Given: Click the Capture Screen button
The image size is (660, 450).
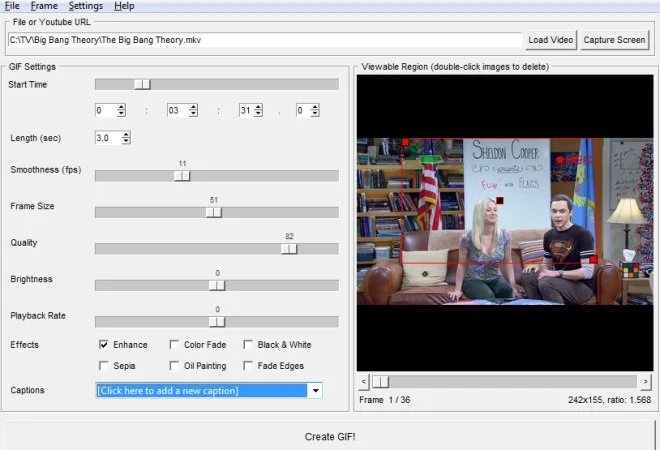Looking at the screenshot, I should 615,40.
